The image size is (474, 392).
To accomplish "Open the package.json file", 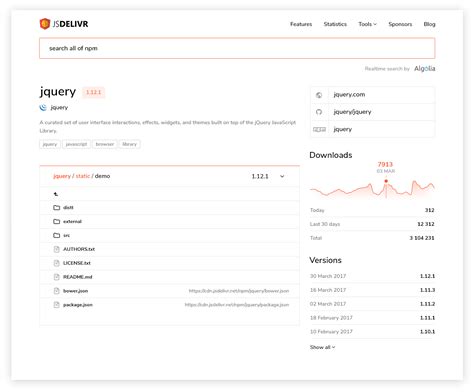I will click(x=78, y=305).
